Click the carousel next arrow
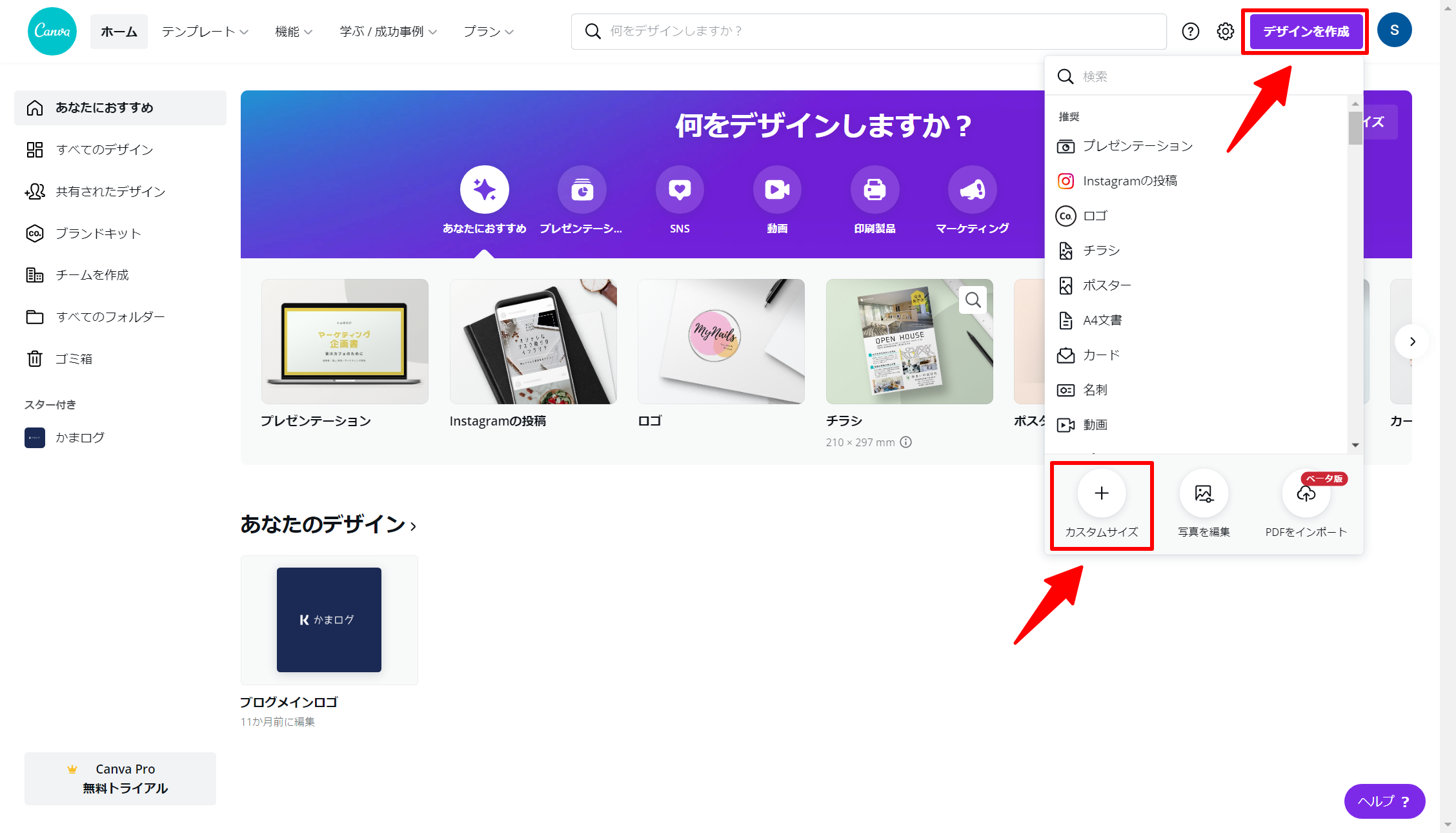Screen dimensions: 1456x833 pos(1412,342)
